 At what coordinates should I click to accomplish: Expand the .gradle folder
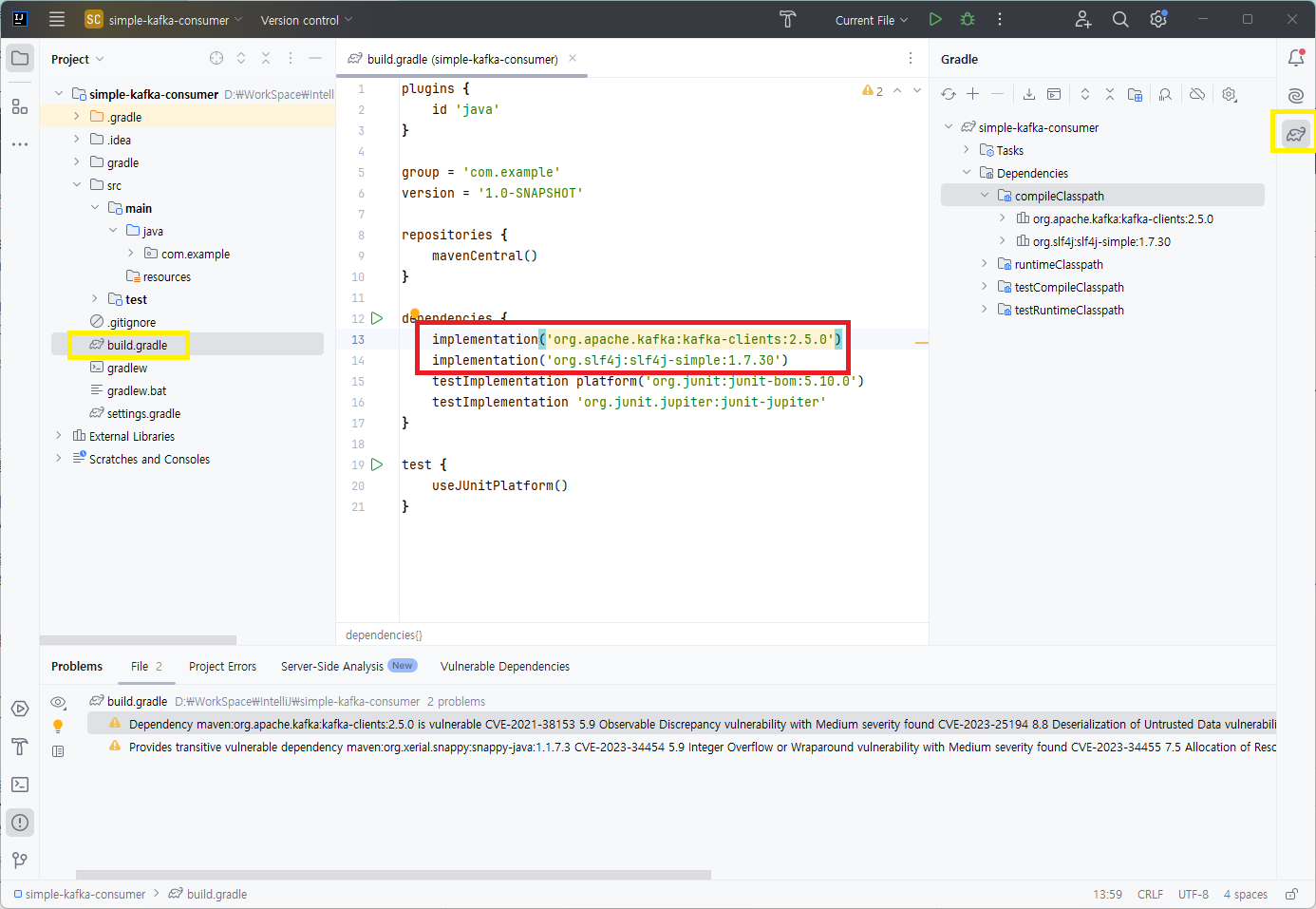[77, 116]
